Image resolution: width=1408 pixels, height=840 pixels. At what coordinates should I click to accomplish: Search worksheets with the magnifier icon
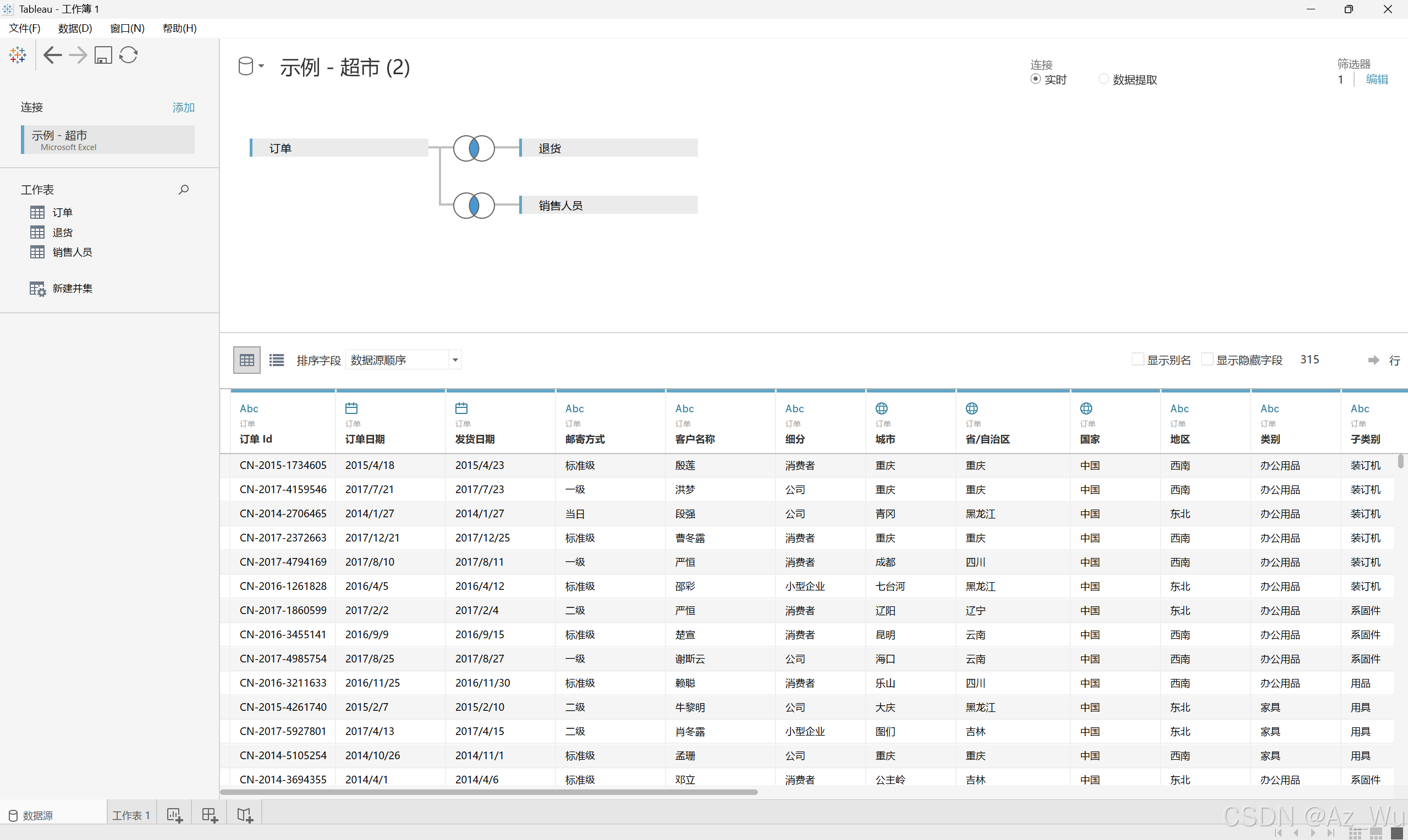coord(184,190)
